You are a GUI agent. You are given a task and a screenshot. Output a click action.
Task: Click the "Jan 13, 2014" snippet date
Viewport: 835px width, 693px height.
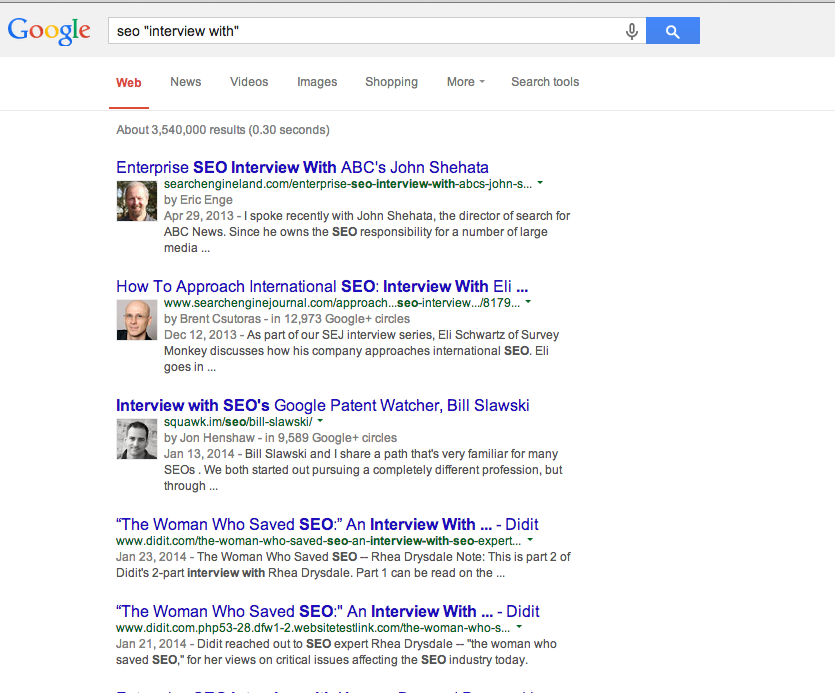coord(199,454)
